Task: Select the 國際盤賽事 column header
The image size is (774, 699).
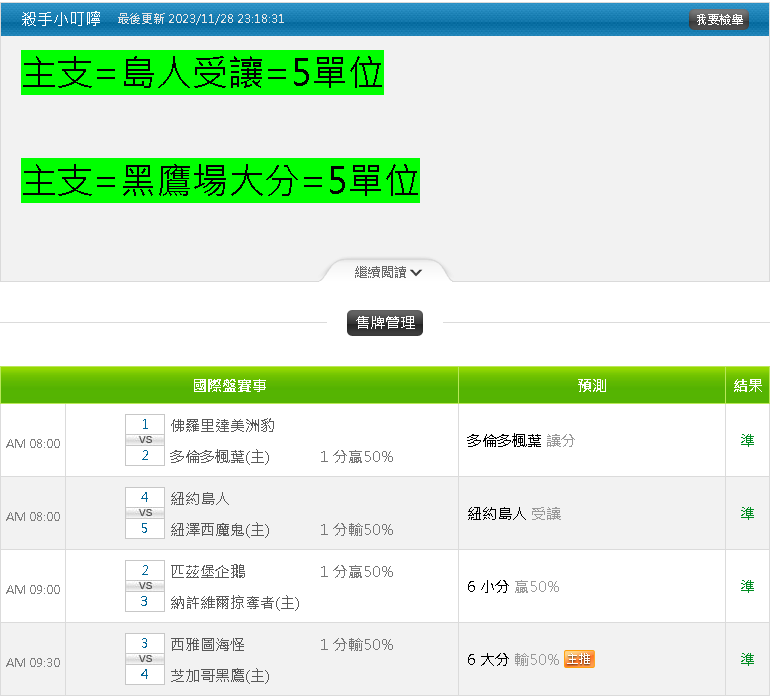Action: 229,385
